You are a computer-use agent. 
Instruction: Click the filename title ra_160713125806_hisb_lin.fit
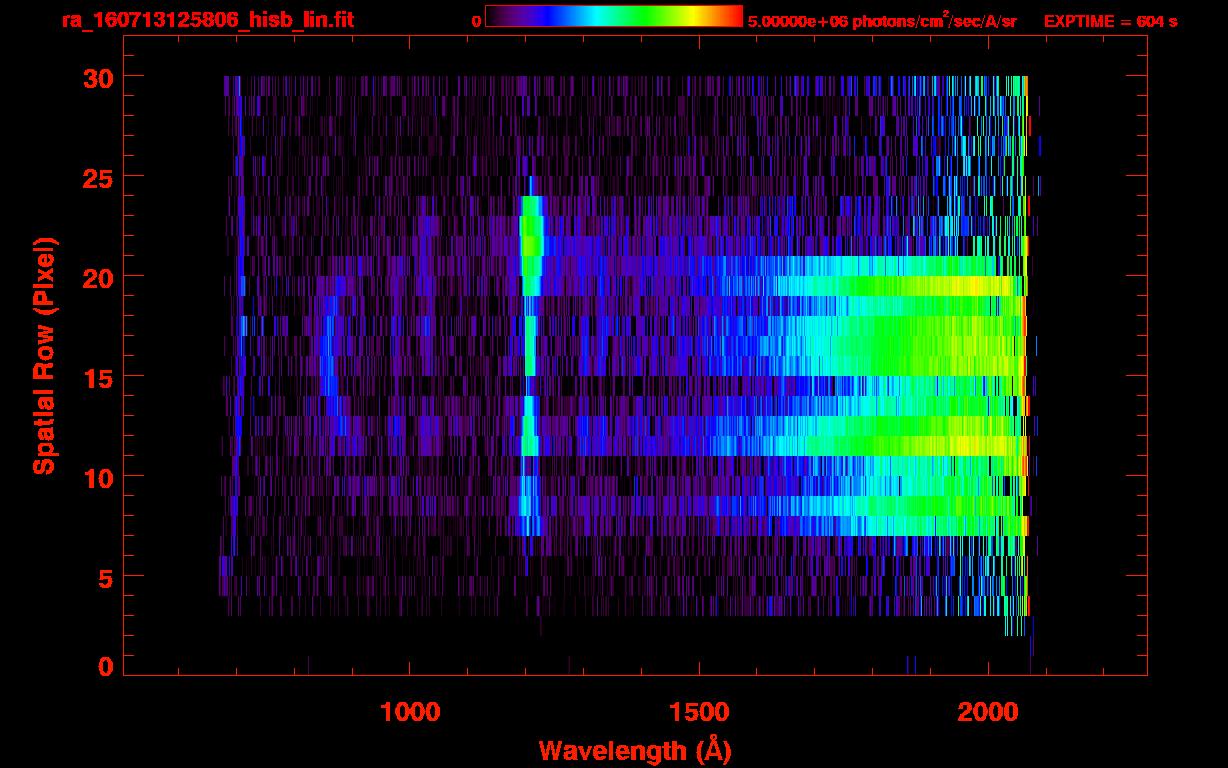coord(207,20)
